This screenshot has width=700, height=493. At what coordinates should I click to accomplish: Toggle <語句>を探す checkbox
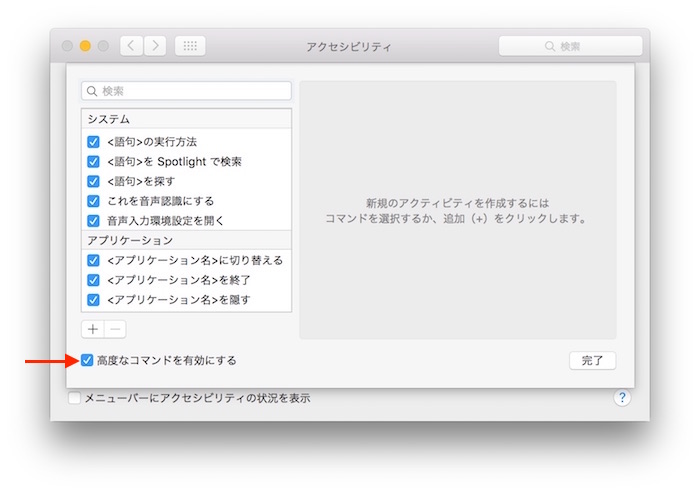coord(93,181)
